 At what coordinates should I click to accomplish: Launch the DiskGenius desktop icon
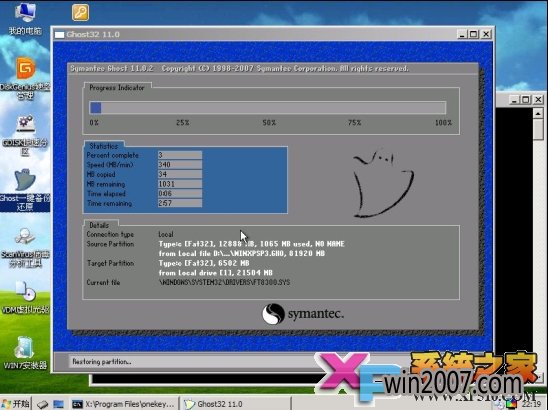tap(25, 79)
